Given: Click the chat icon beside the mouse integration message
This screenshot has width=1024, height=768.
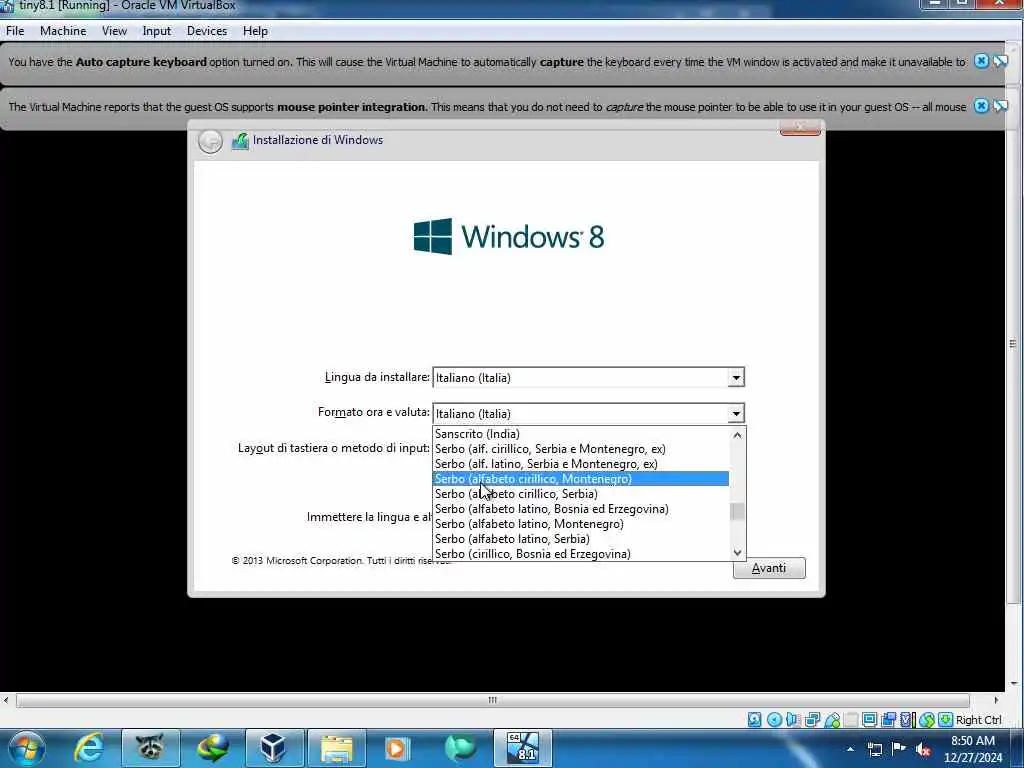Looking at the screenshot, I should 1000,106.
